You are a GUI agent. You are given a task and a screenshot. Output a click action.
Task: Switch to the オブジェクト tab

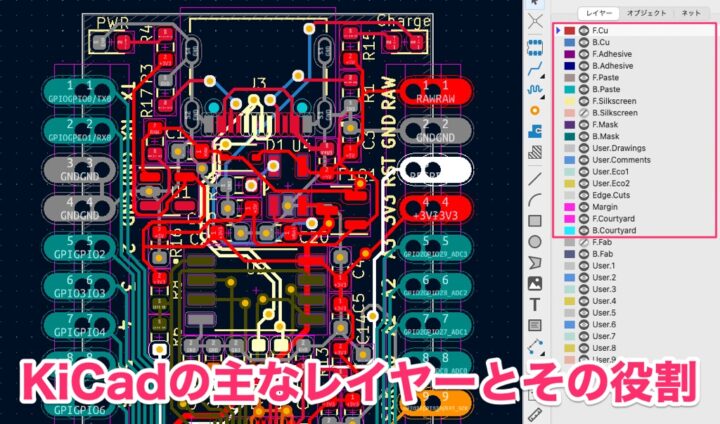[x=645, y=13]
